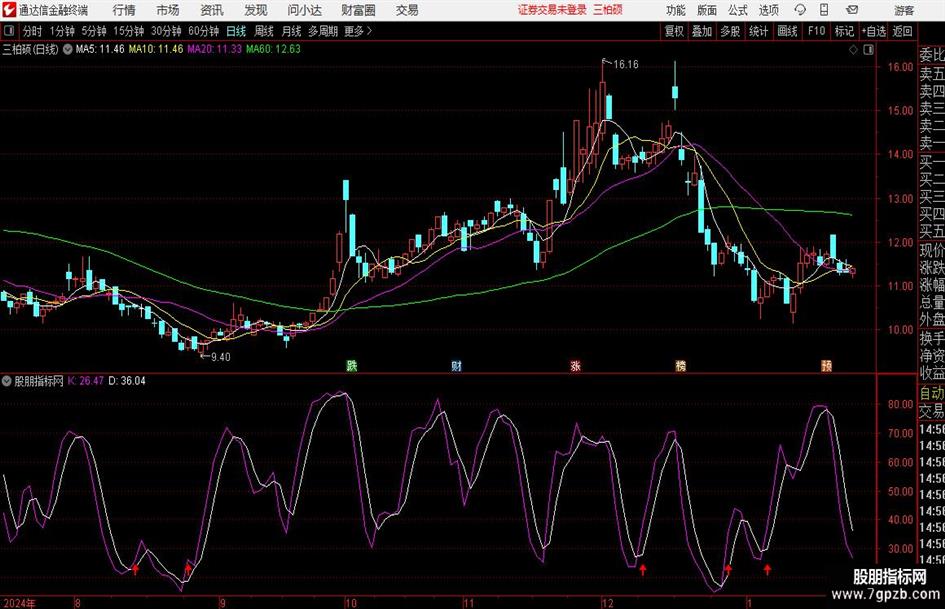Click 证券交易未登录 login link
Image resolution: width=945 pixels, height=609 pixels.
(552, 10)
